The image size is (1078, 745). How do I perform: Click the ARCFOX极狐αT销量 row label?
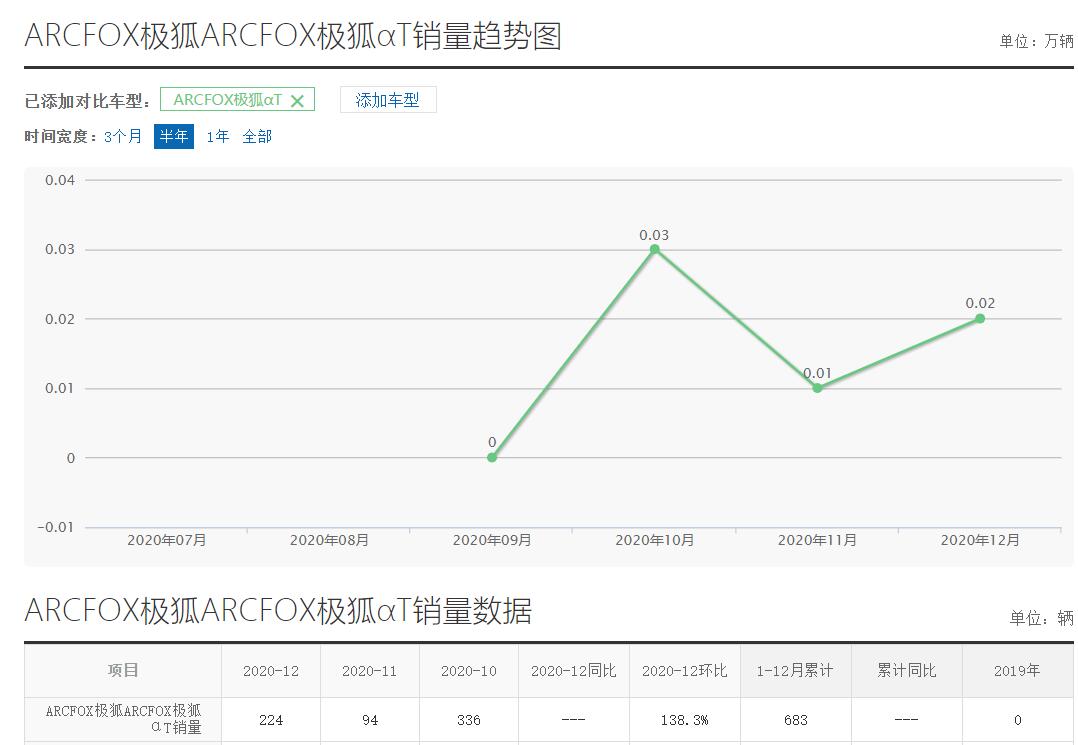point(123,719)
